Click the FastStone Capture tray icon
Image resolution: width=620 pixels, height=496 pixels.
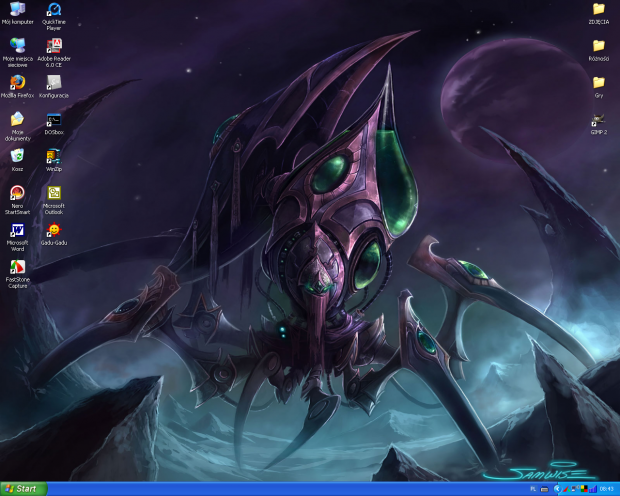click(567, 489)
